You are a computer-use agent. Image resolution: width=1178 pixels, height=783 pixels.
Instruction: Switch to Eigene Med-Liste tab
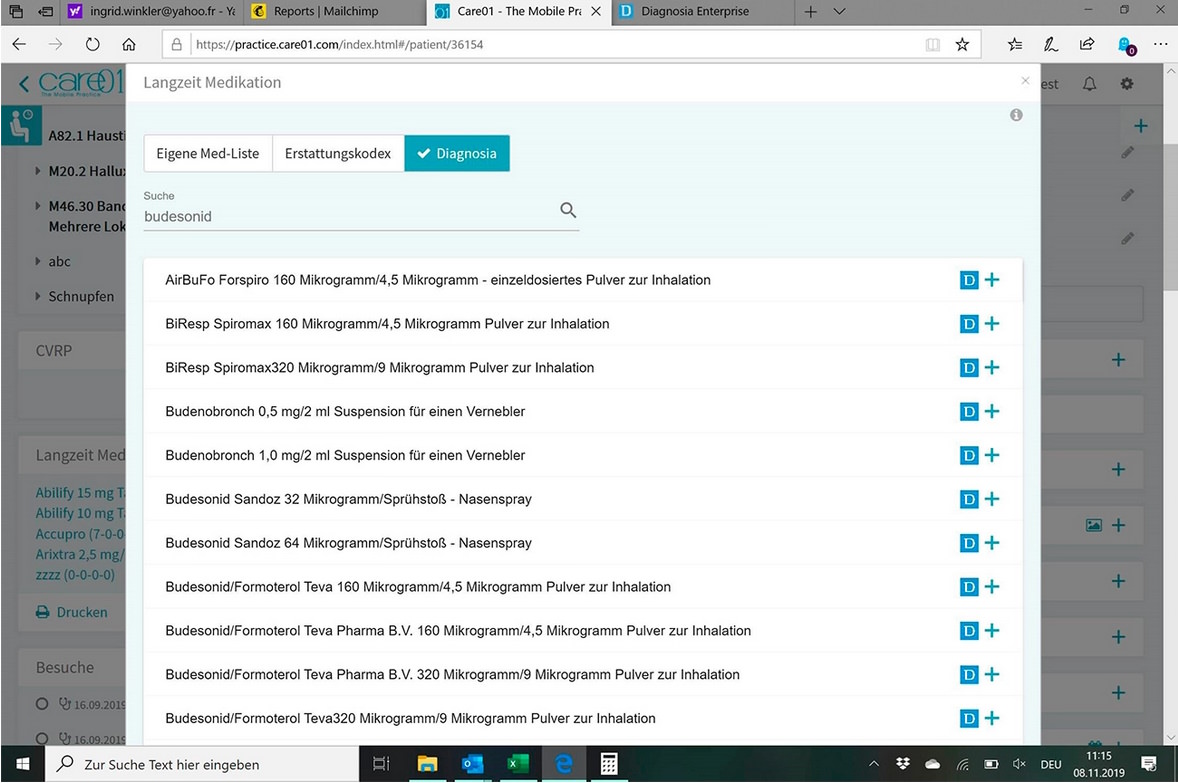coord(207,153)
